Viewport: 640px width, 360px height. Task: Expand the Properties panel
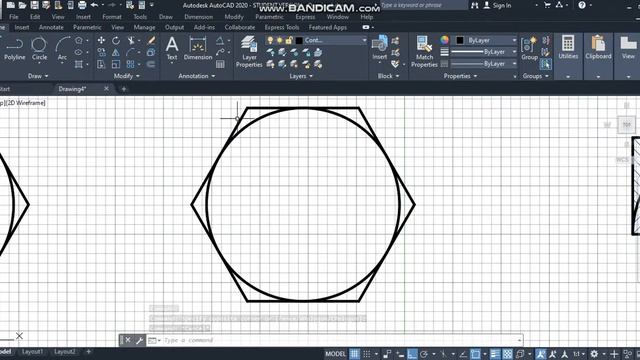pyautogui.click(x=460, y=76)
